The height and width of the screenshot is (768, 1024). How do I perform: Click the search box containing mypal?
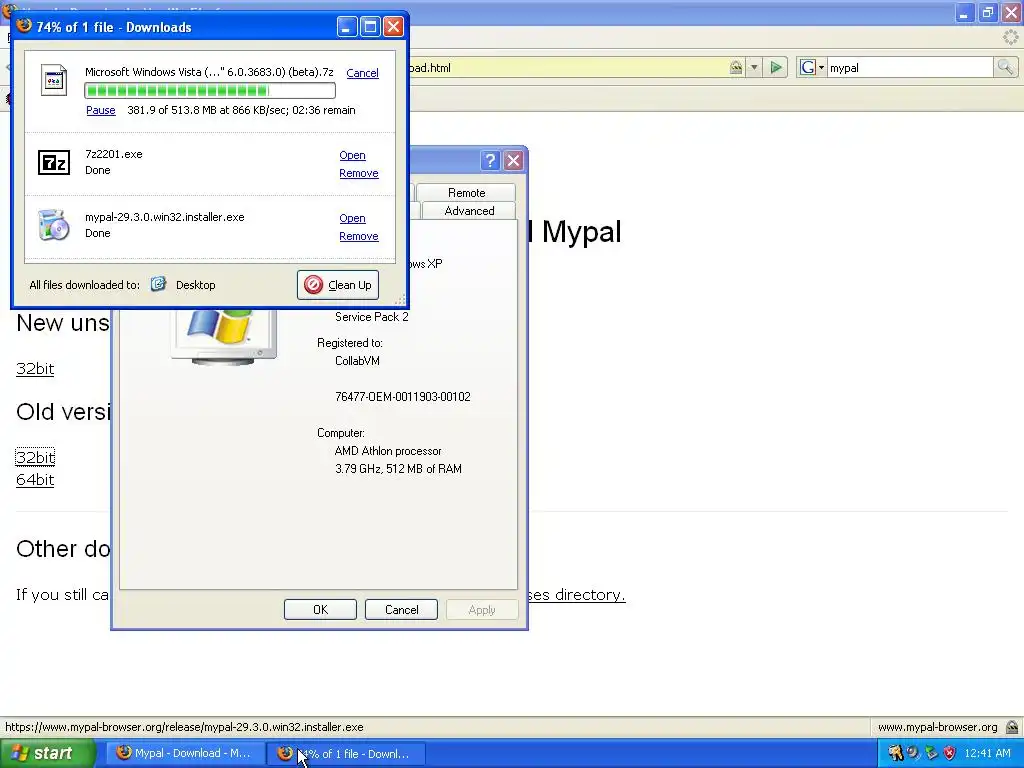coord(910,67)
